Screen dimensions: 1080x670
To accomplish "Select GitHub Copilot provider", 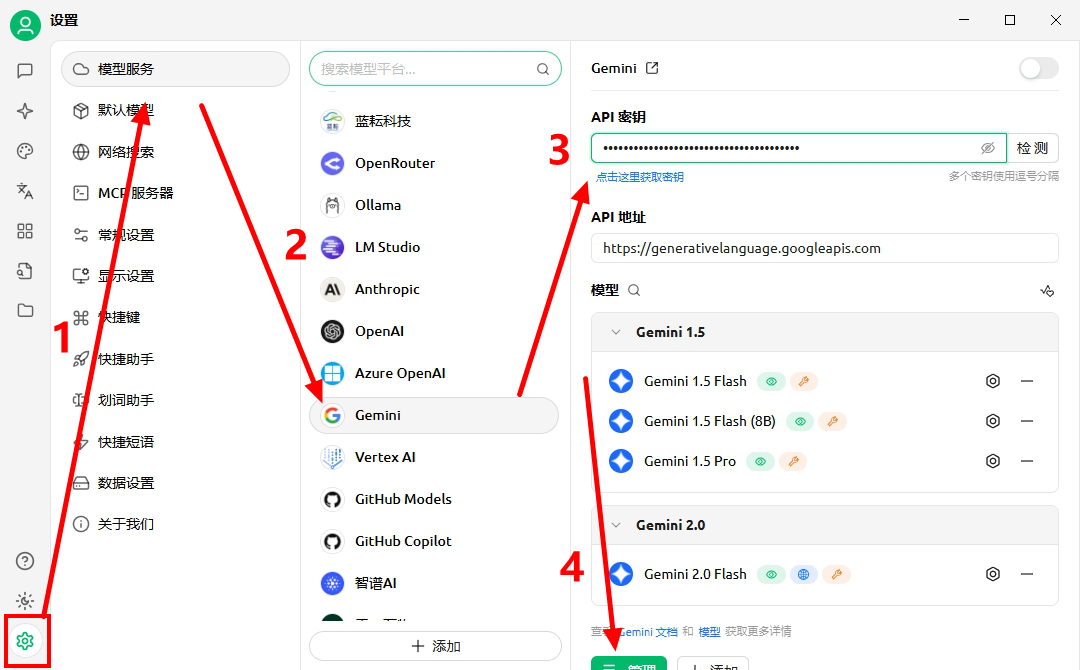I will coord(434,541).
